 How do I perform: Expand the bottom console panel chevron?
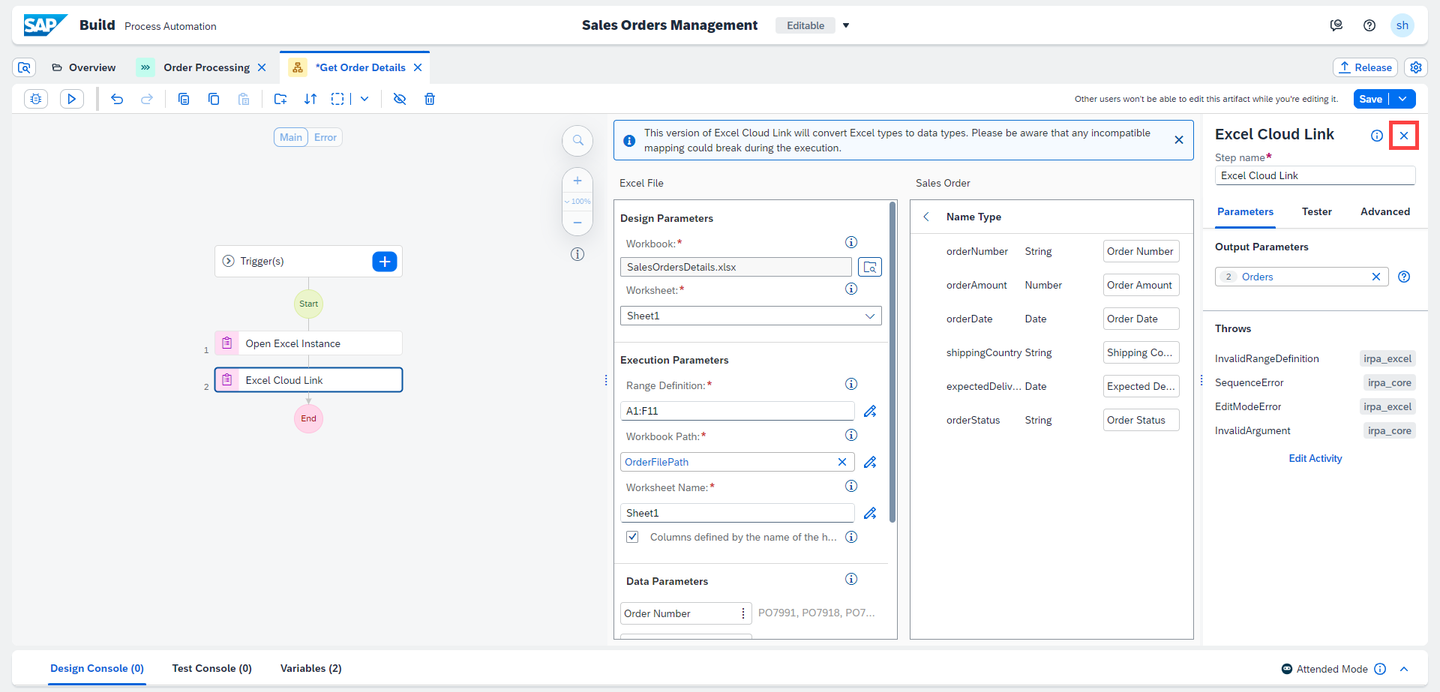tap(1404, 669)
